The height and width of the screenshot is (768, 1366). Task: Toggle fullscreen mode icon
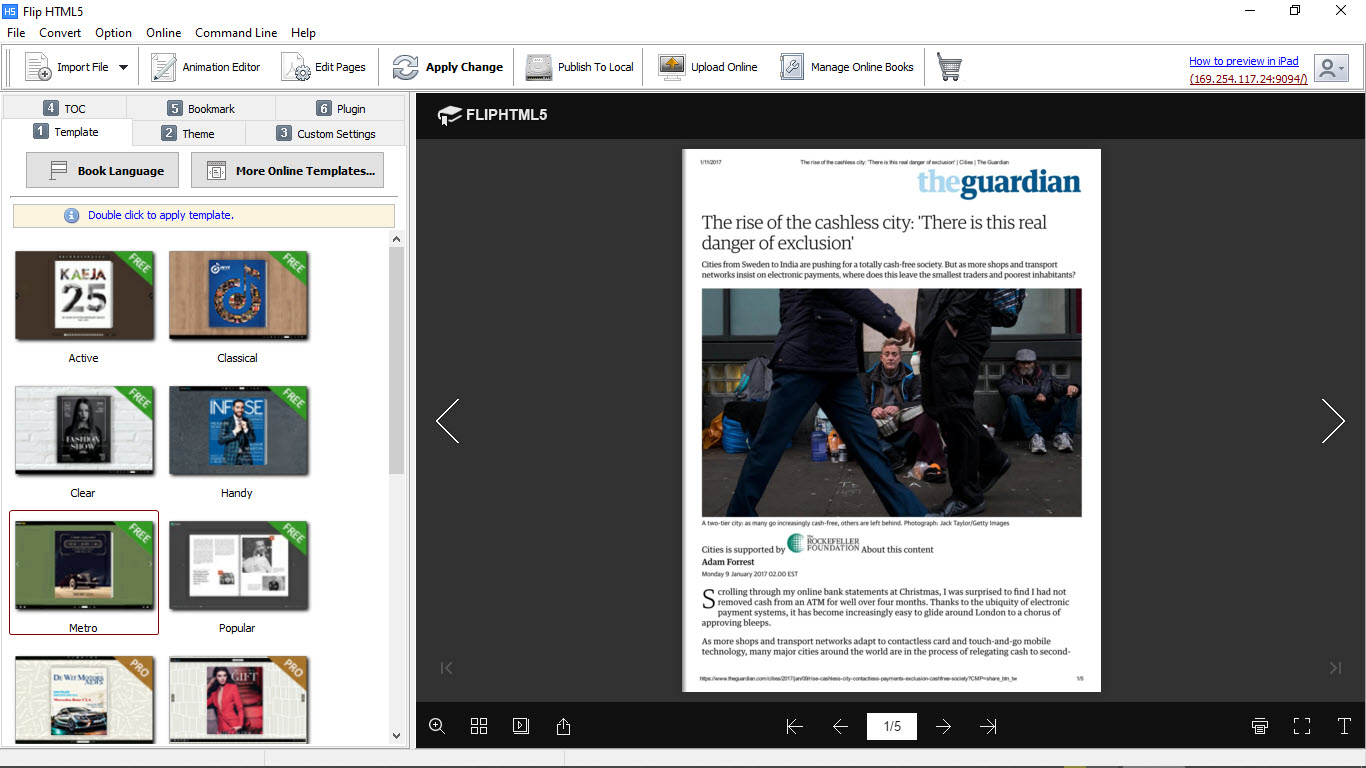1302,726
